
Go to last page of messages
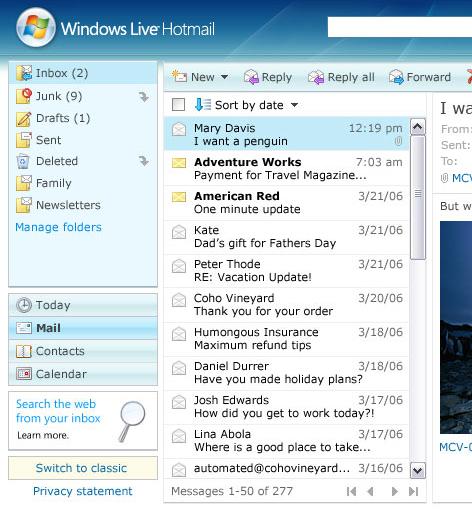(413, 491)
